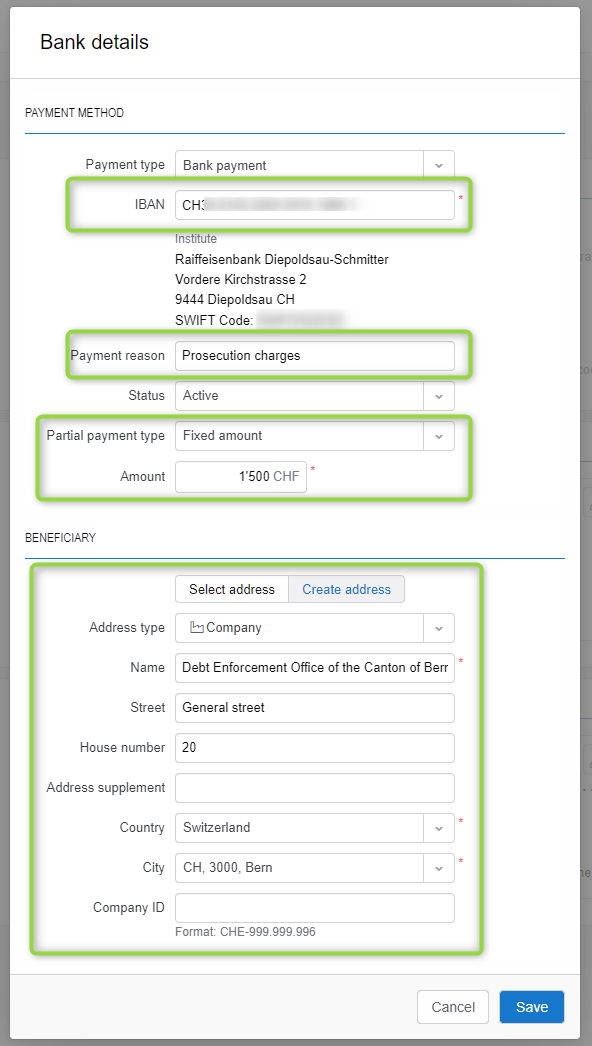Click the Company building icon
The width and height of the screenshot is (592, 1046).
pyautogui.click(x=197, y=627)
